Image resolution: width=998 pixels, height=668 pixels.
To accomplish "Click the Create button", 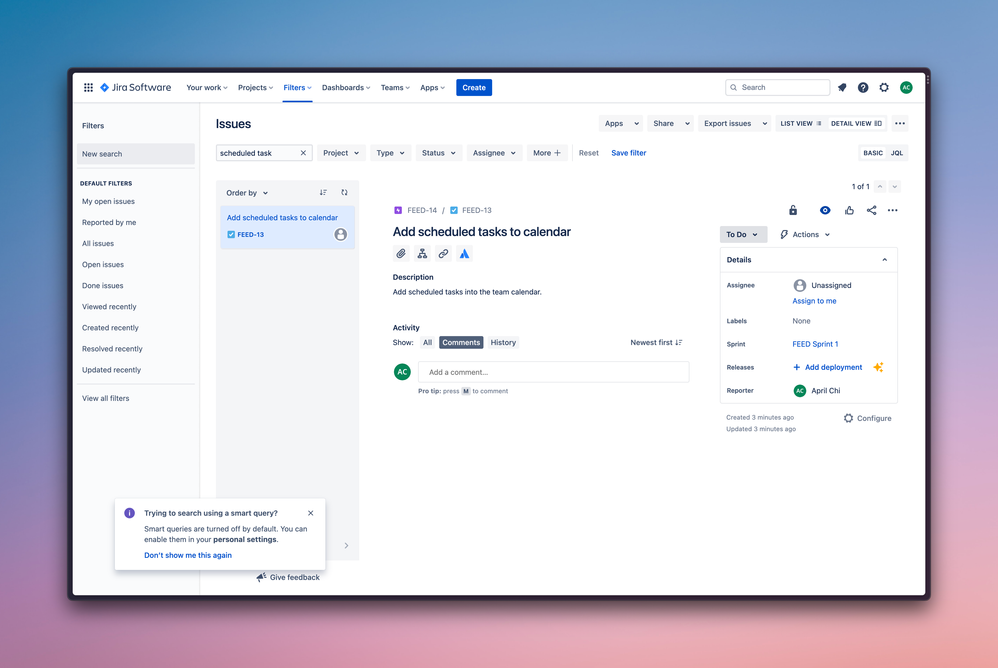I will 474,88.
